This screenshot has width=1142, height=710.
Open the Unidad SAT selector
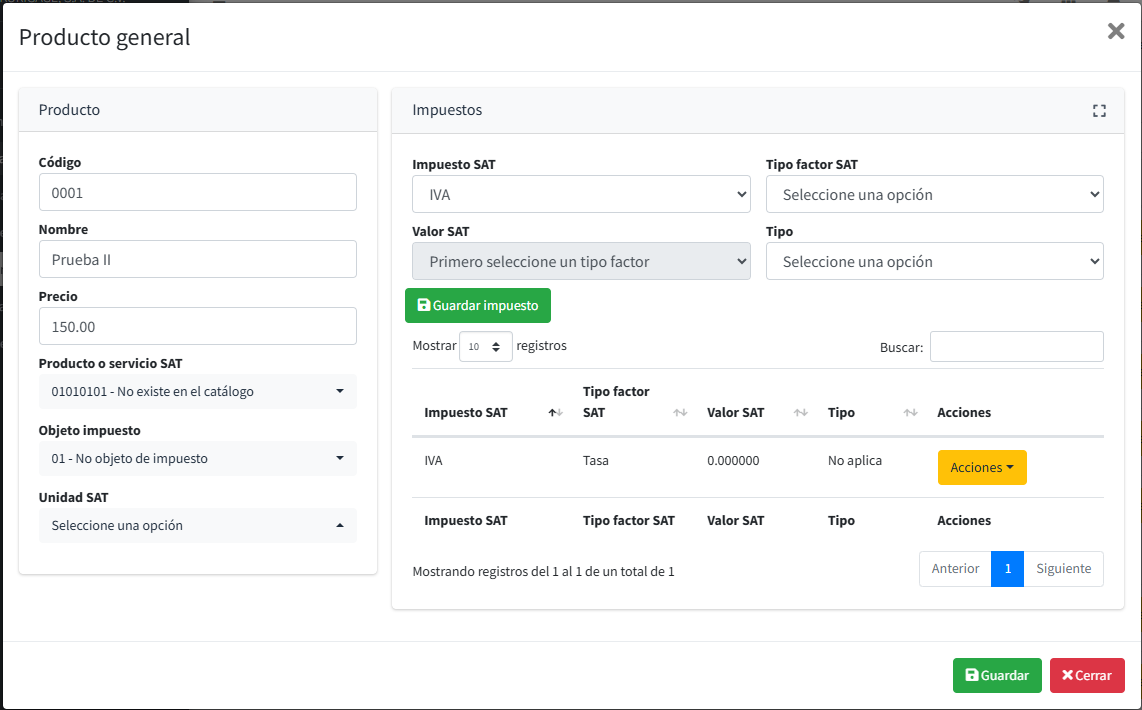(197, 525)
